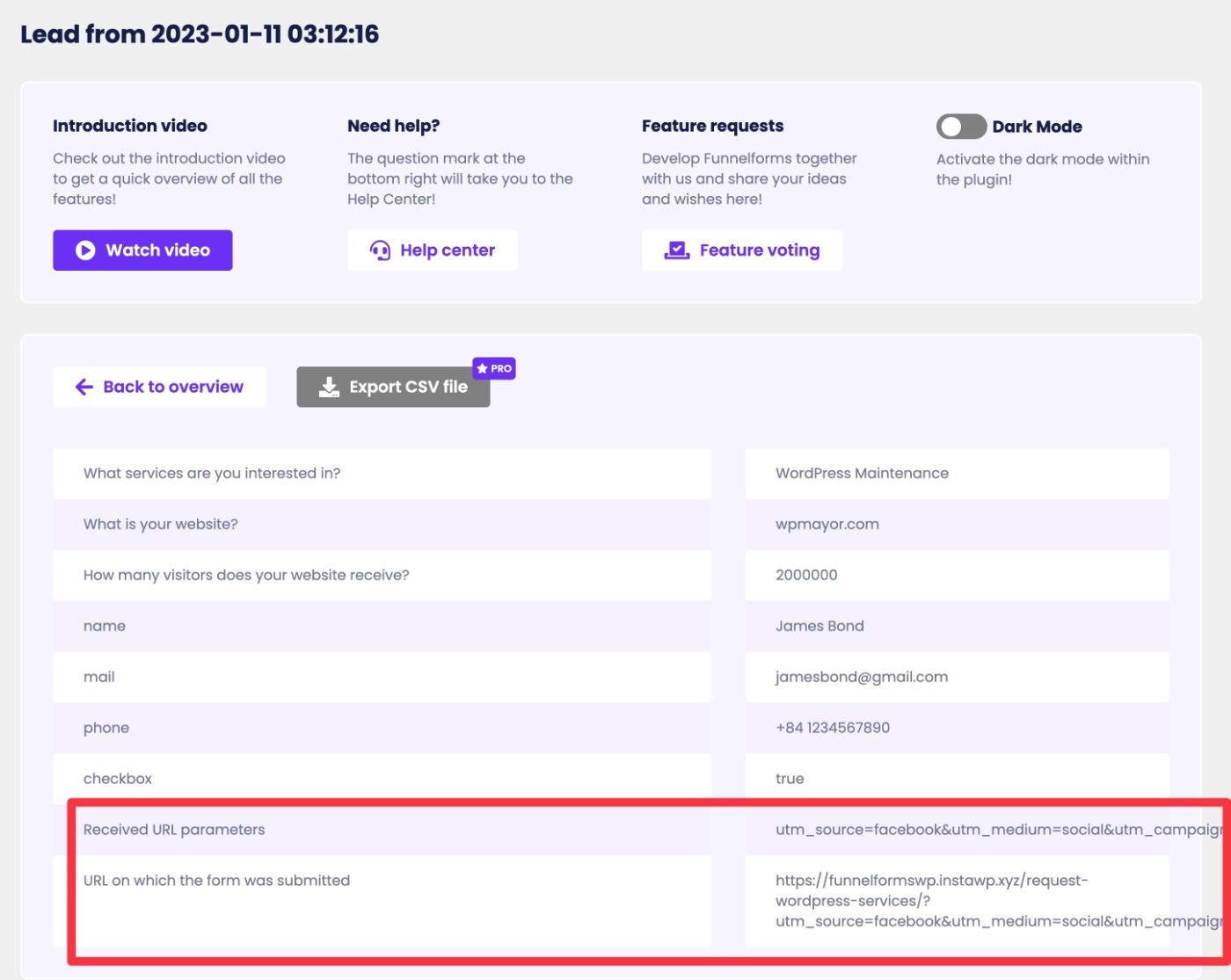The width and height of the screenshot is (1231, 980).
Task: Click the wpmayor.com website value
Action: [x=827, y=524]
